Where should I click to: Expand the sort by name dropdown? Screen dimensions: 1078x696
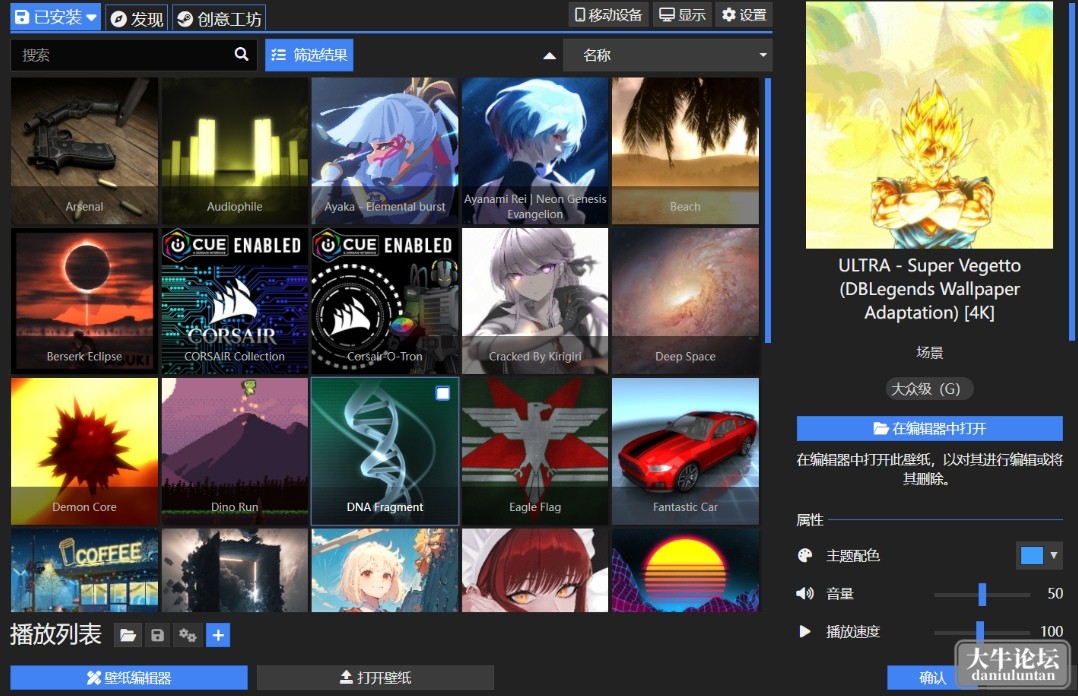(668, 55)
